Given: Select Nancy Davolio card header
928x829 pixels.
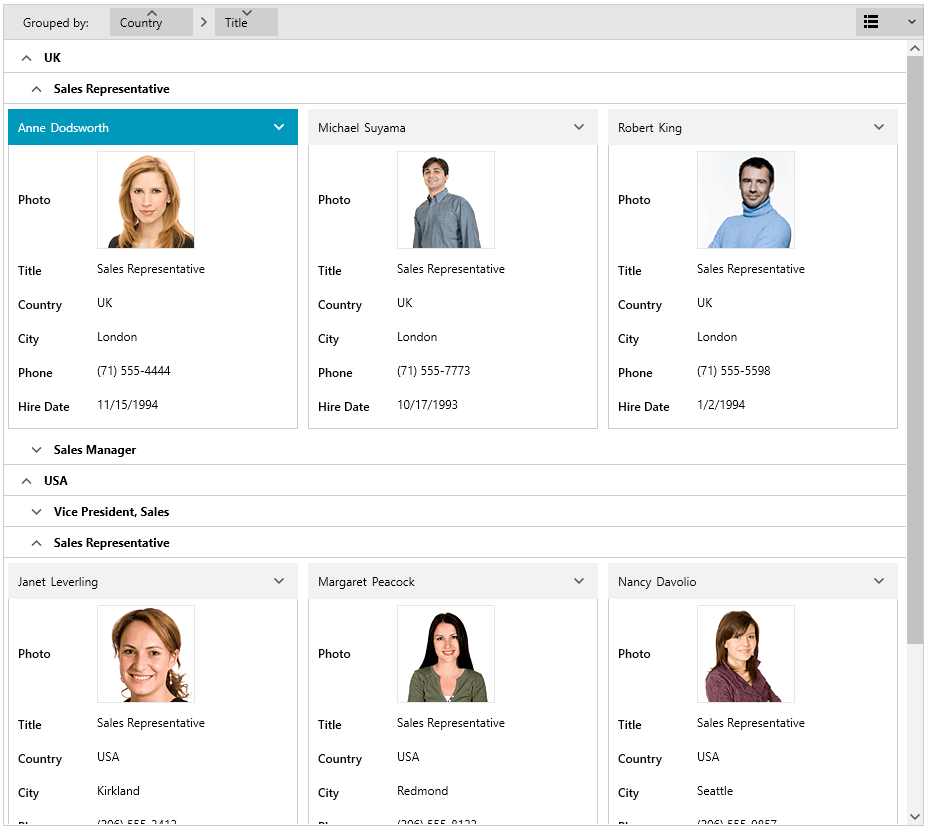Looking at the screenshot, I should (x=753, y=581).
